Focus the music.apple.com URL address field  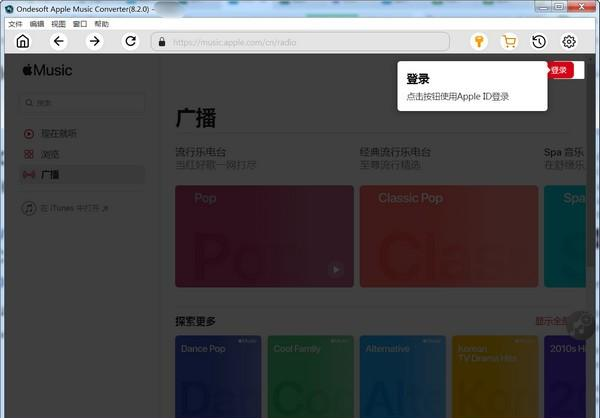[300, 42]
